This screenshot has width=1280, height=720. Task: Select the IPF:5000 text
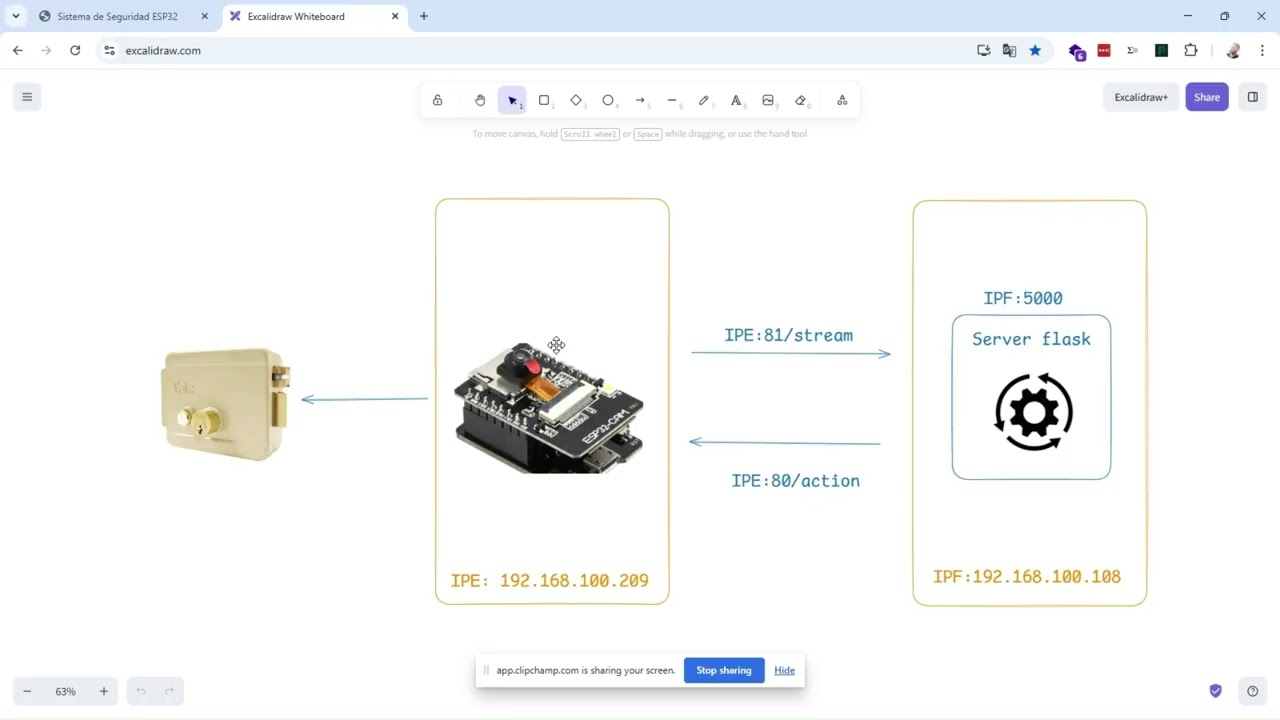point(1023,298)
